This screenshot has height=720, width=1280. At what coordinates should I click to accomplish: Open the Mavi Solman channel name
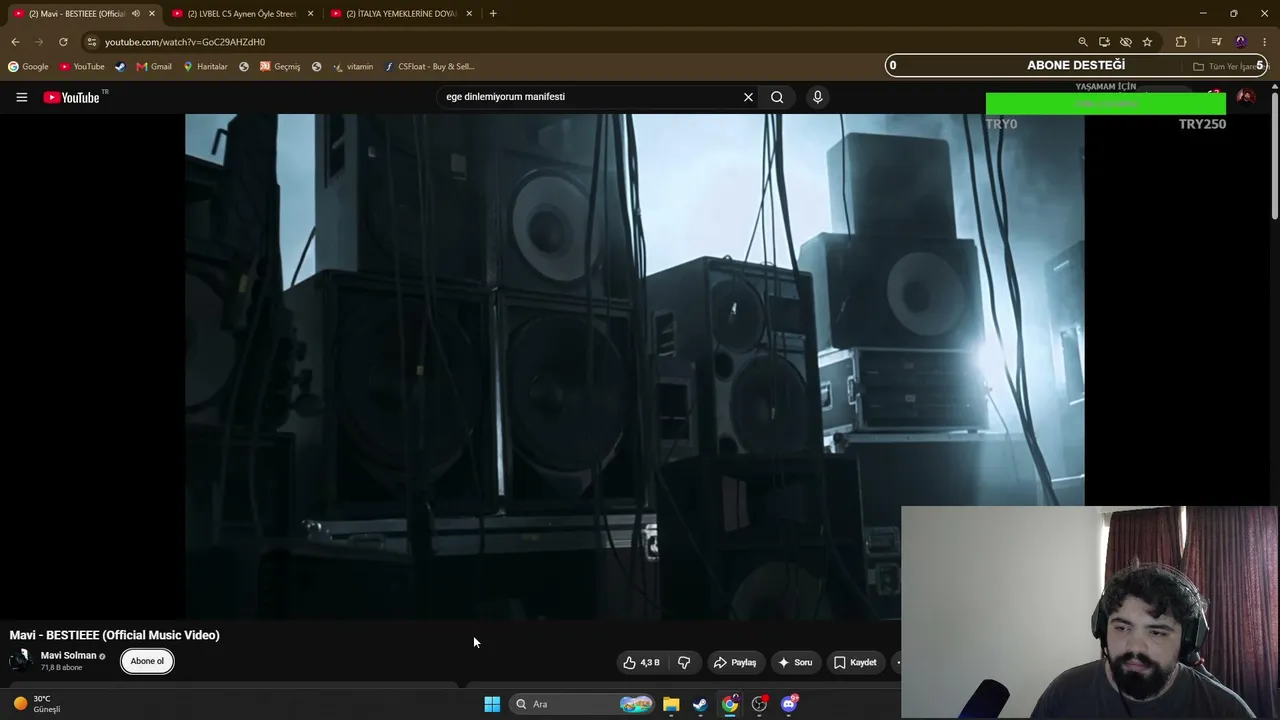68,655
